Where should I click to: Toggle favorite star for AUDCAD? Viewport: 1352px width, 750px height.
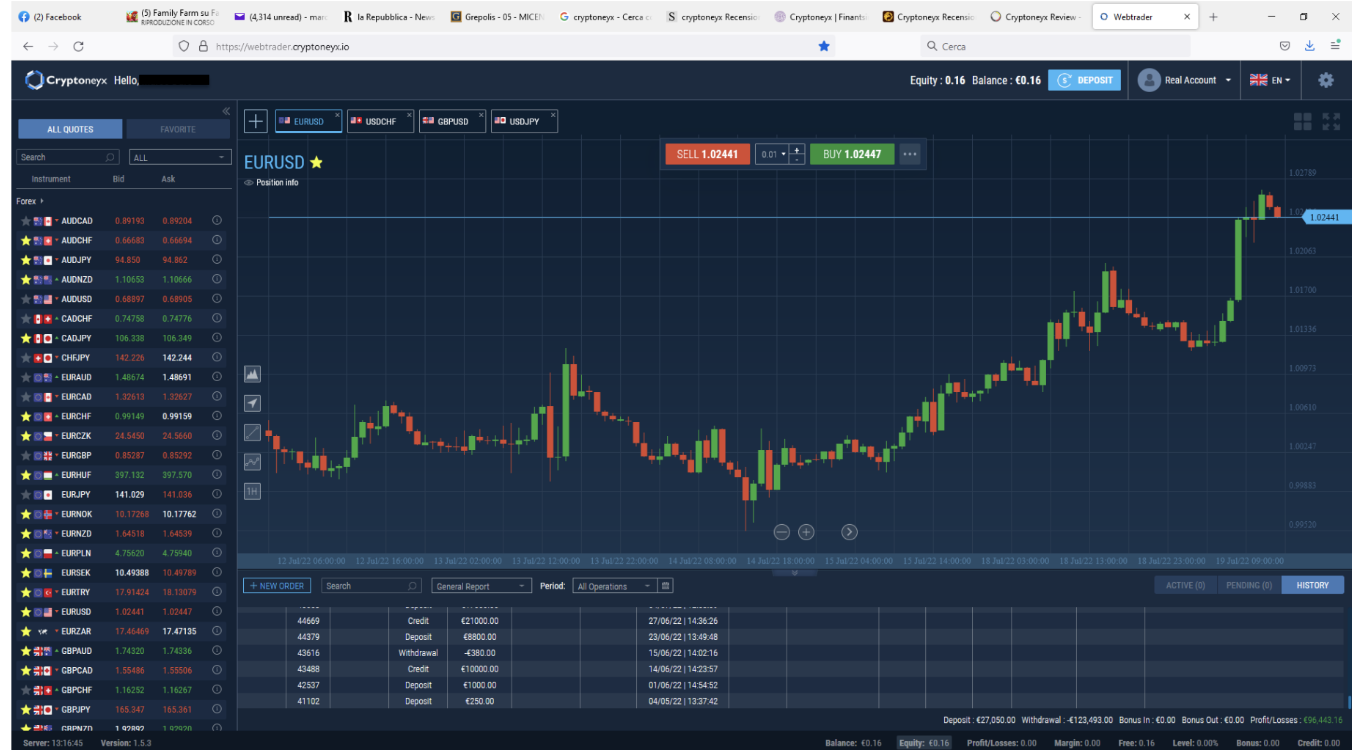point(26,221)
